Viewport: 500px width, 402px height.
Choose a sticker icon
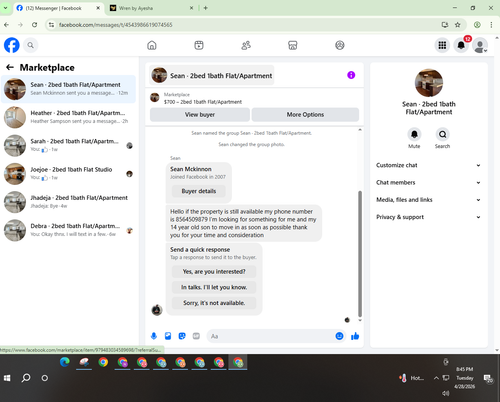pos(182,336)
